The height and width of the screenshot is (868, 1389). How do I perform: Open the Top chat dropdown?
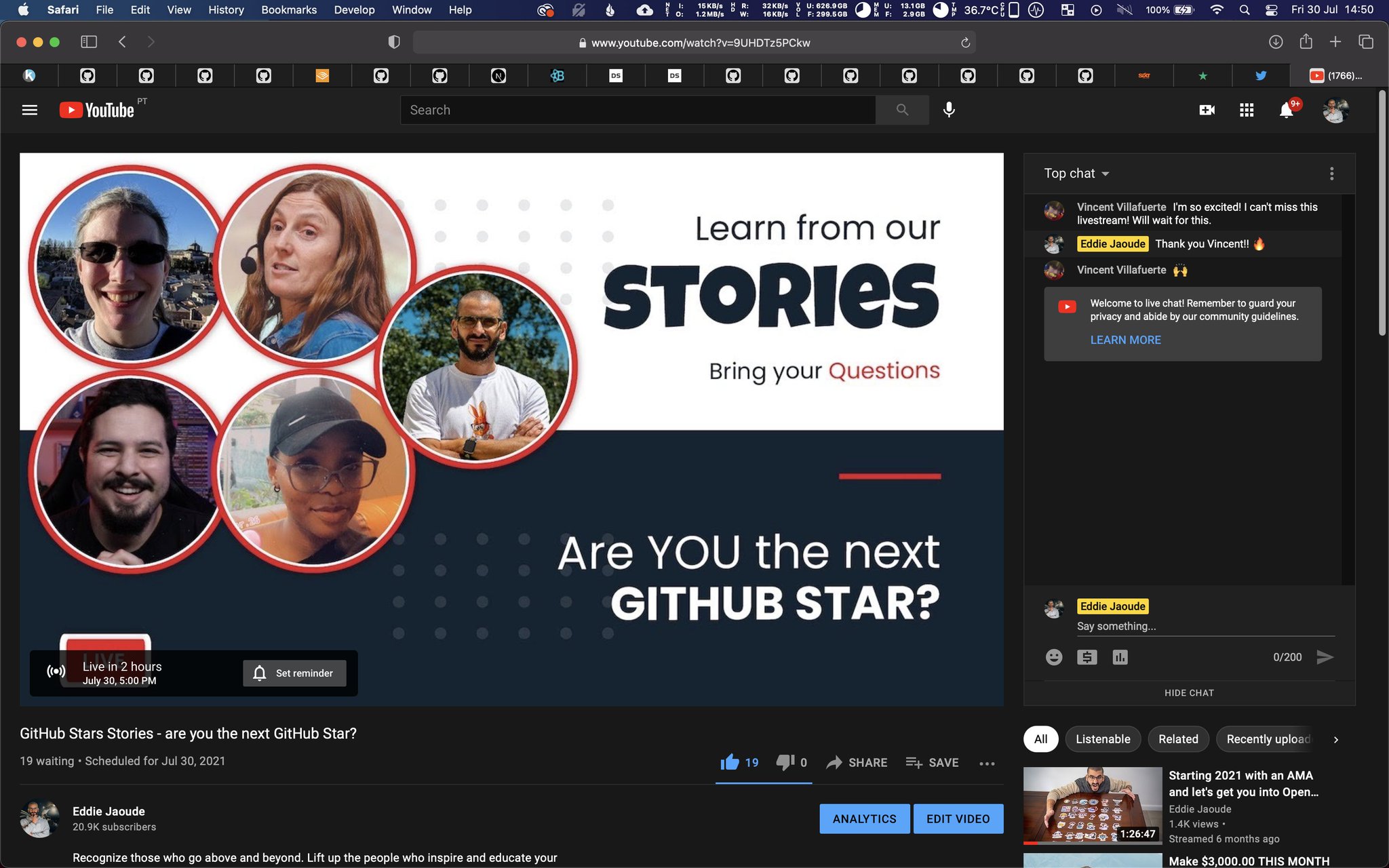[x=1075, y=173]
